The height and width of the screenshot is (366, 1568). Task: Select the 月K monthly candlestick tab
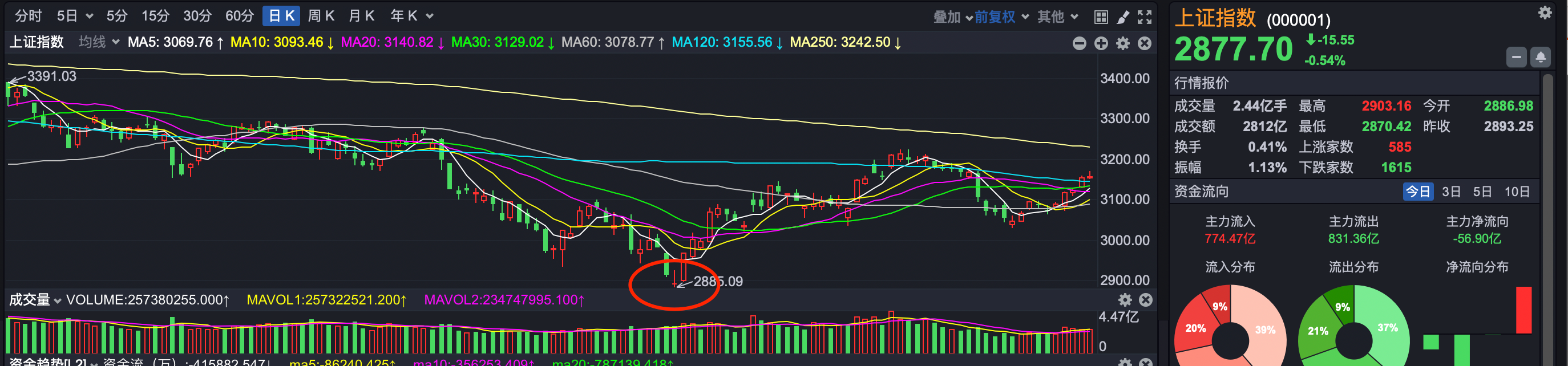tap(362, 16)
